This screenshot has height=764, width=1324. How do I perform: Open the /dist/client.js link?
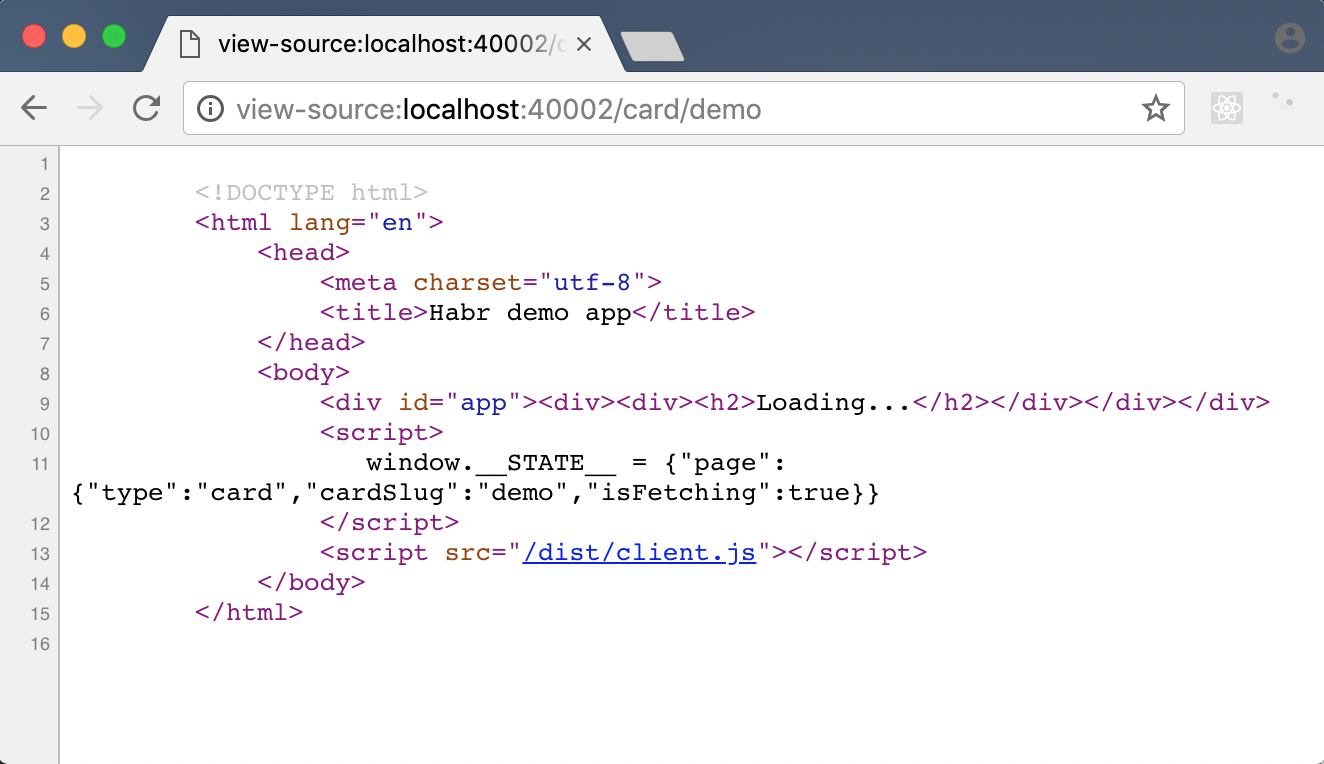tap(639, 553)
